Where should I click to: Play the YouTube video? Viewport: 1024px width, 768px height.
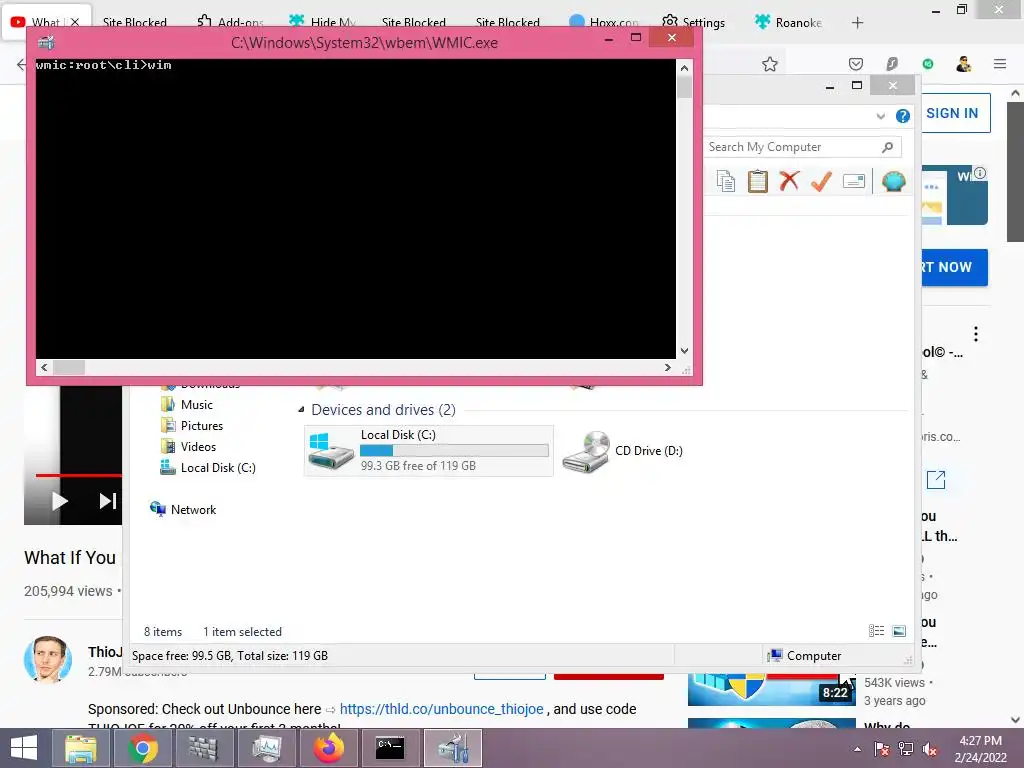[x=60, y=501]
